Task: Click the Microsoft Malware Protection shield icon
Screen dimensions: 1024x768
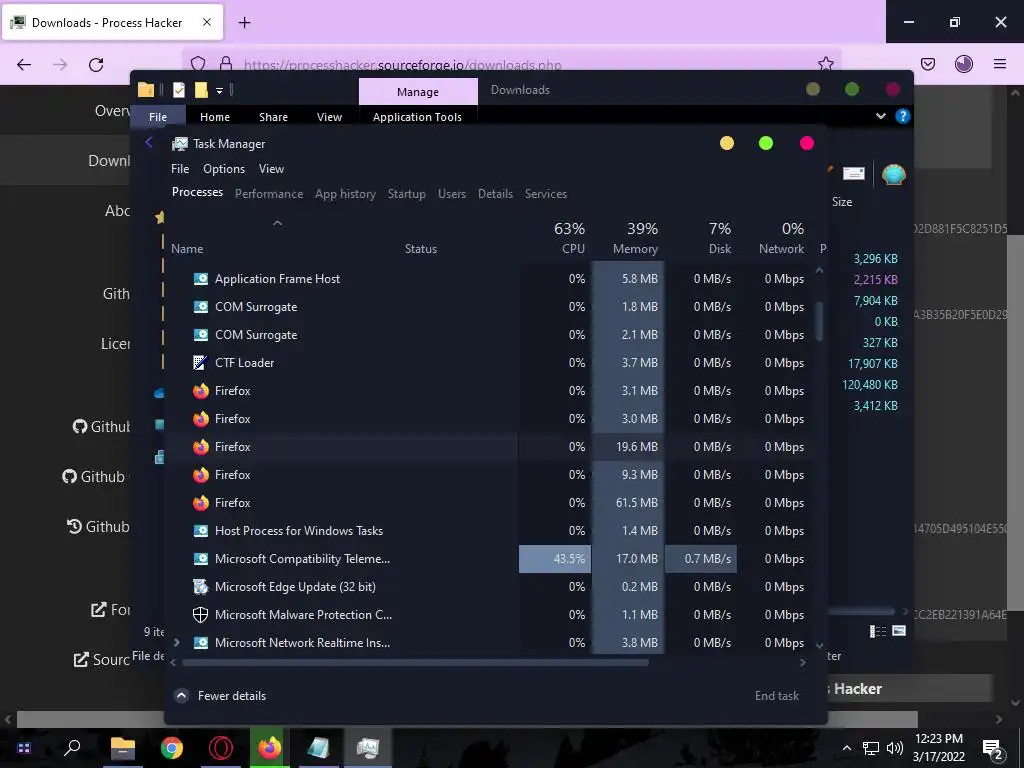Action: pyautogui.click(x=200, y=615)
